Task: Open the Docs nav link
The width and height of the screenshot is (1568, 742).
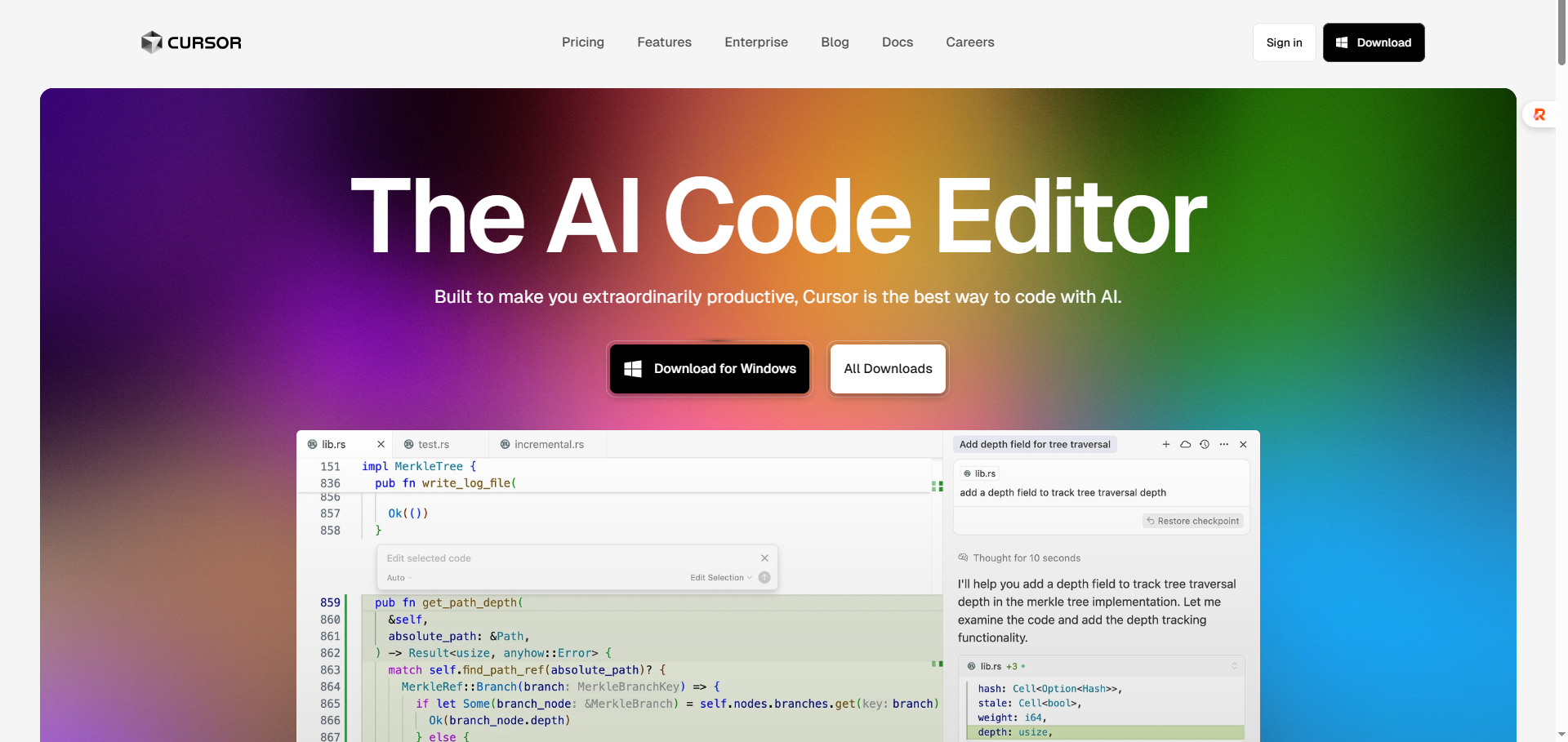Action: coord(898,42)
